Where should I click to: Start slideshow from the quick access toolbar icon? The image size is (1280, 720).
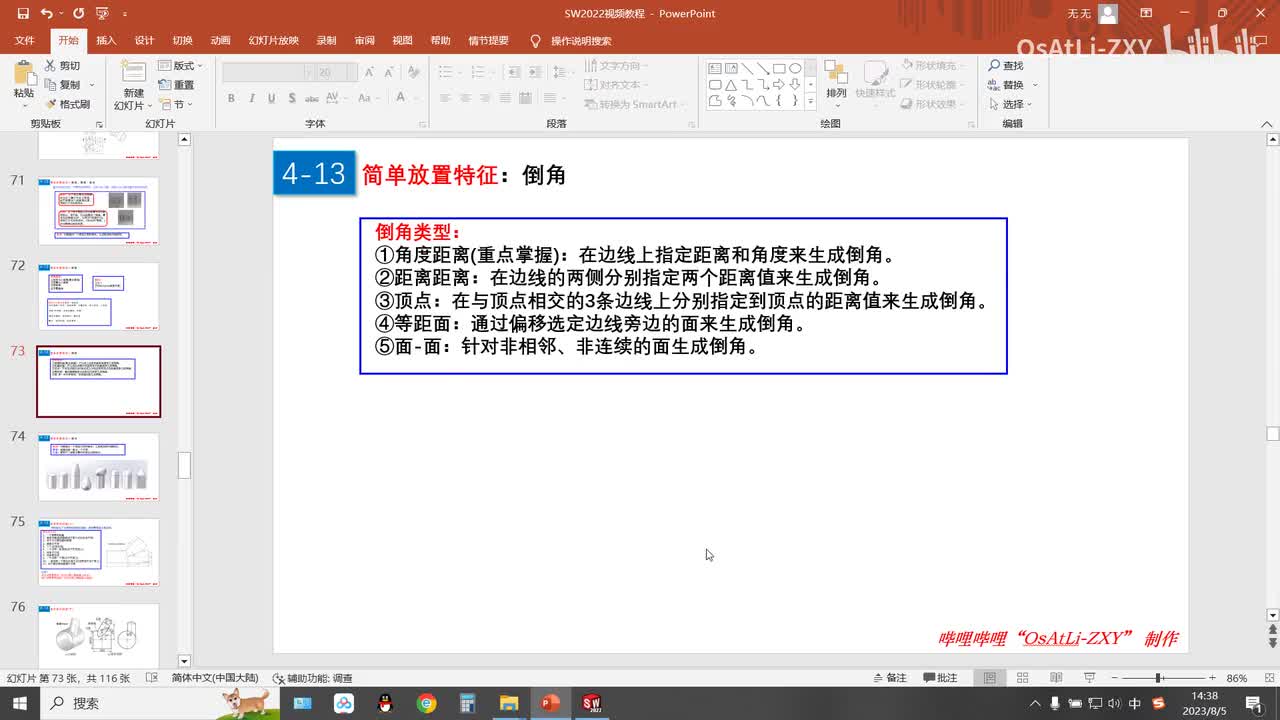coord(101,14)
